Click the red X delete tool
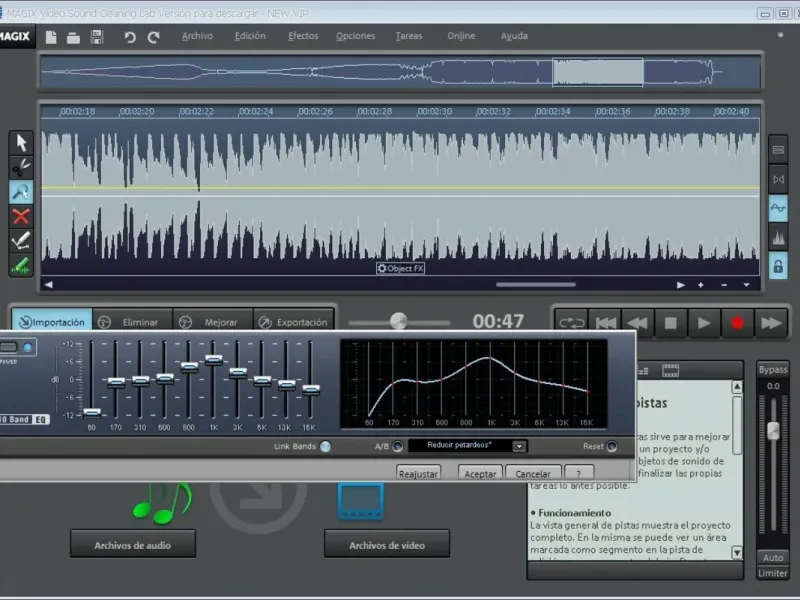800x600 pixels. coord(21,216)
